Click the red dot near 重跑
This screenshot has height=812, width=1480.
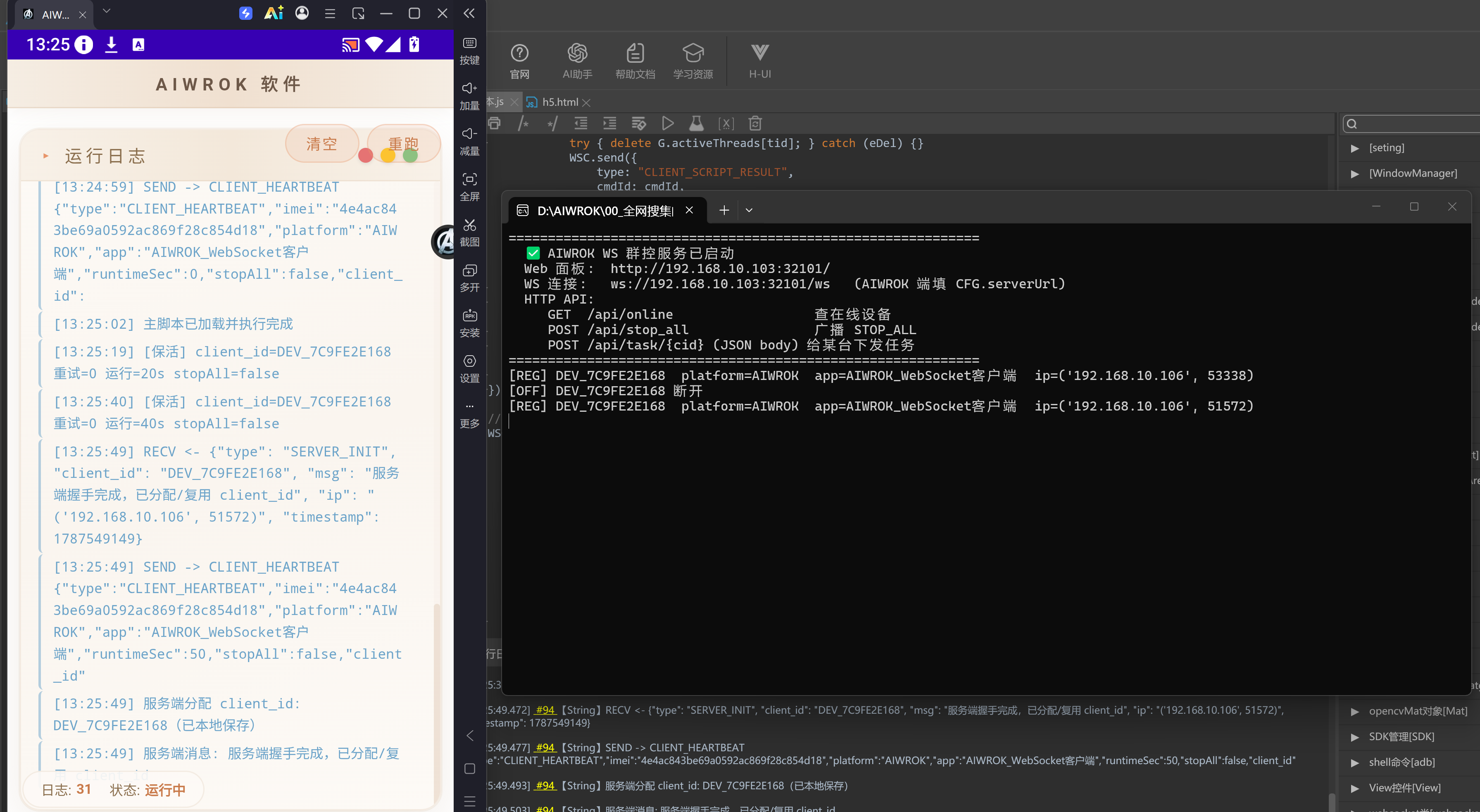pos(365,155)
